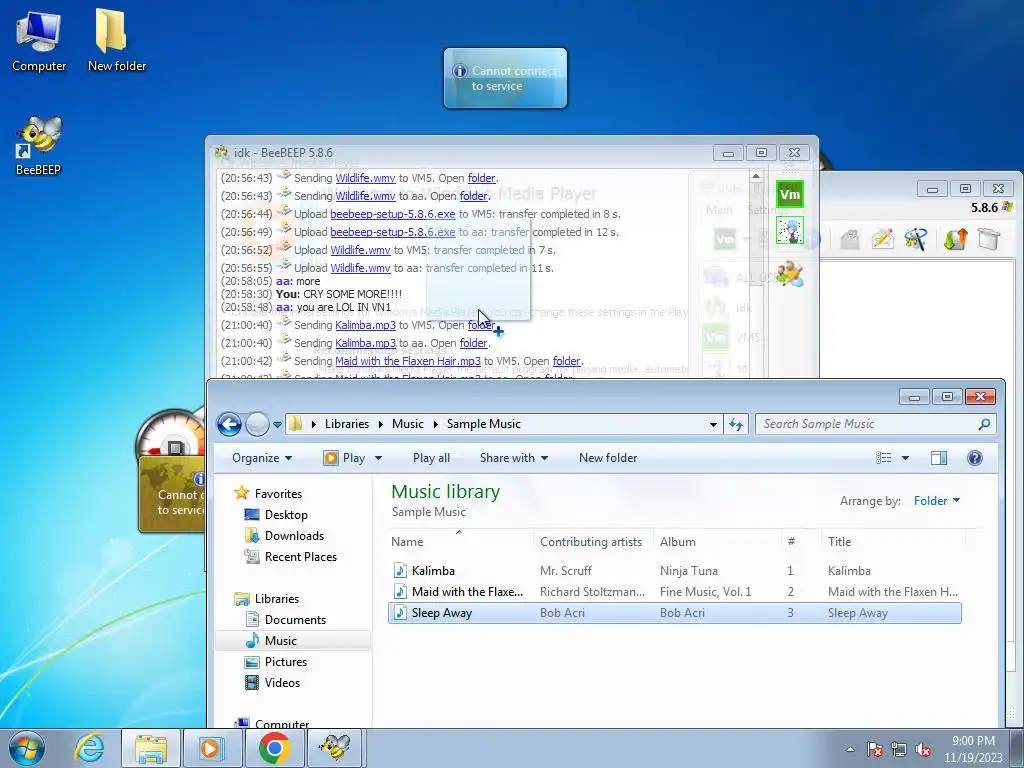Click the Explorer search magnifier icon
The image size is (1024, 768).
coord(984,424)
